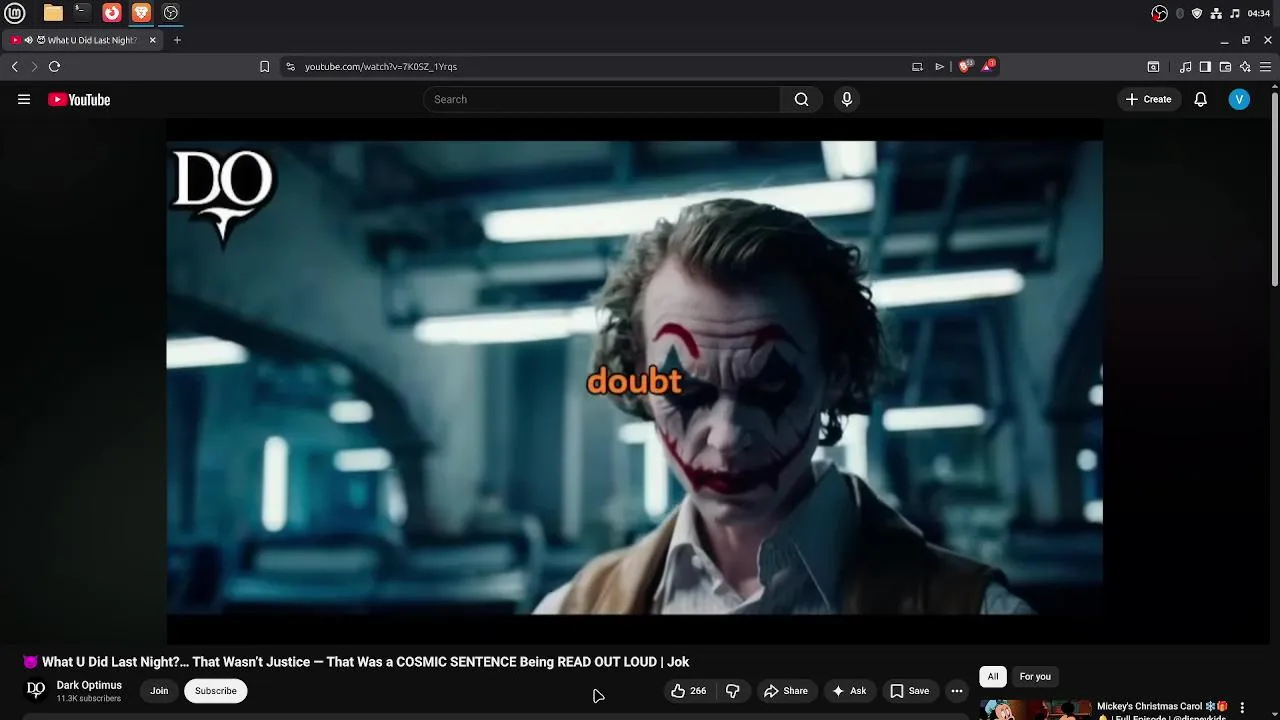Viewport: 1280px width, 720px height.
Task: Subscribe to Dark Optimus
Action: pyautogui.click(x=216, y=691)
